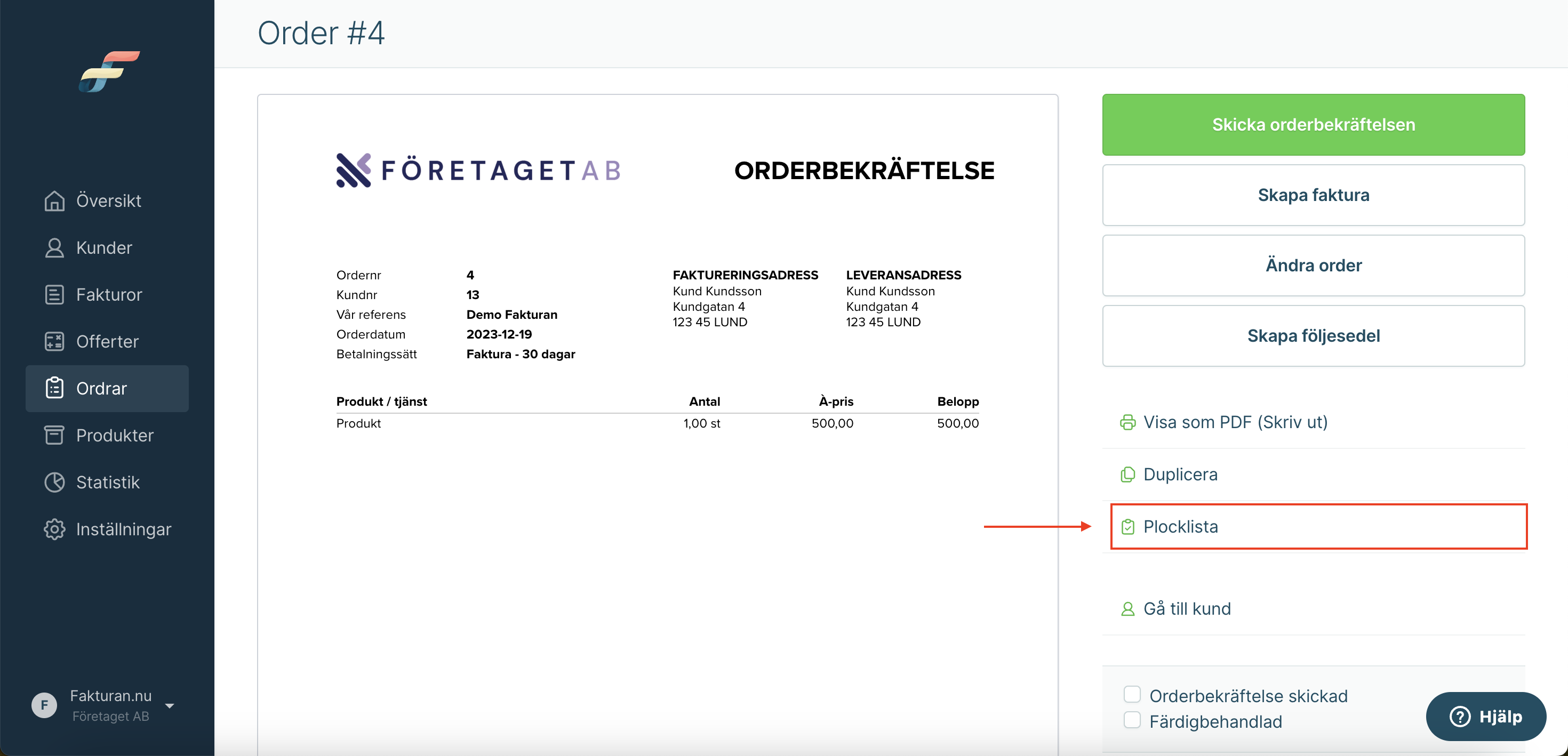Click the Skapa faktura button

click(x=1313, y=195)
